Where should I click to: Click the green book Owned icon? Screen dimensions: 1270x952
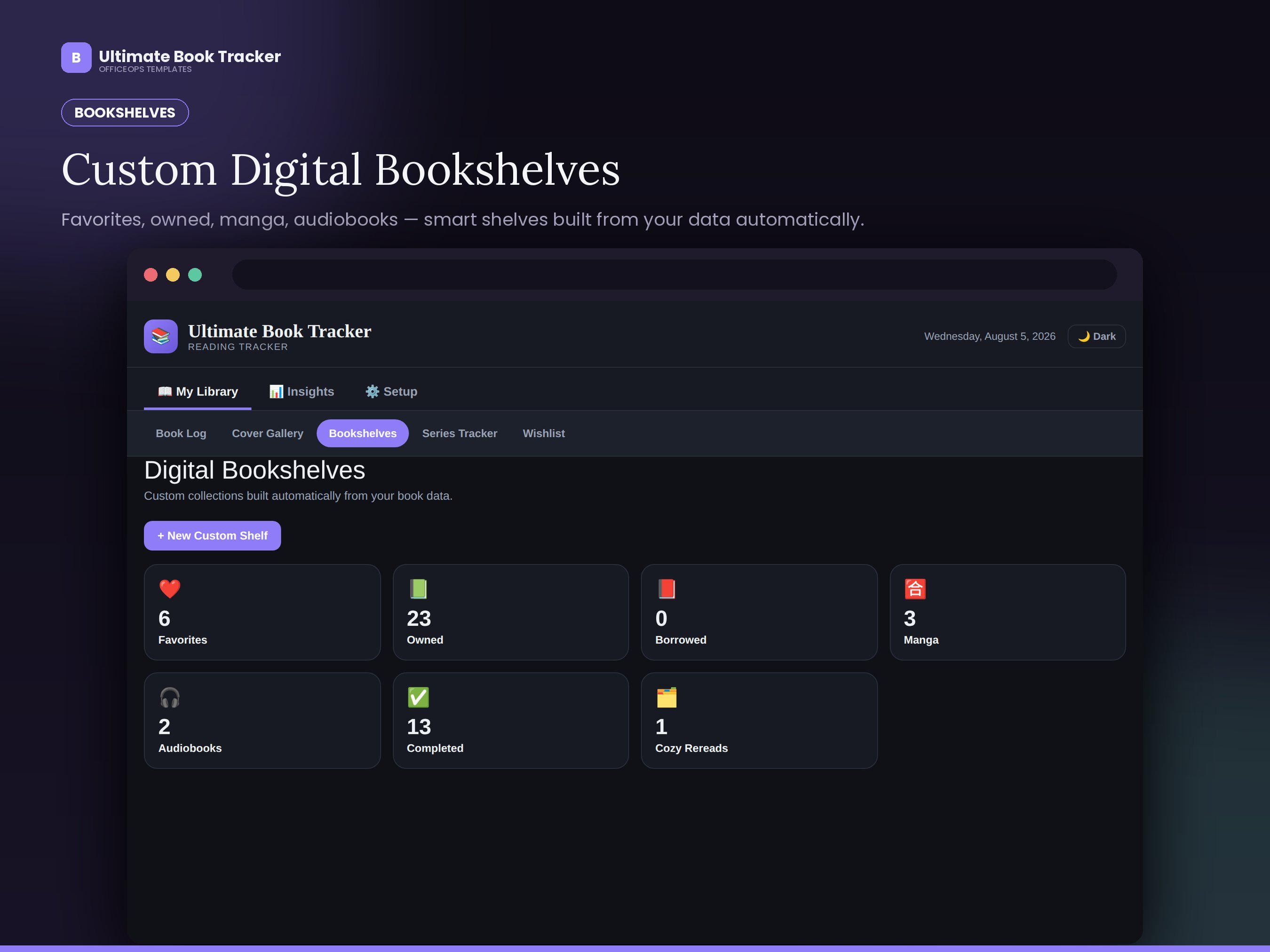pos(419,589)
